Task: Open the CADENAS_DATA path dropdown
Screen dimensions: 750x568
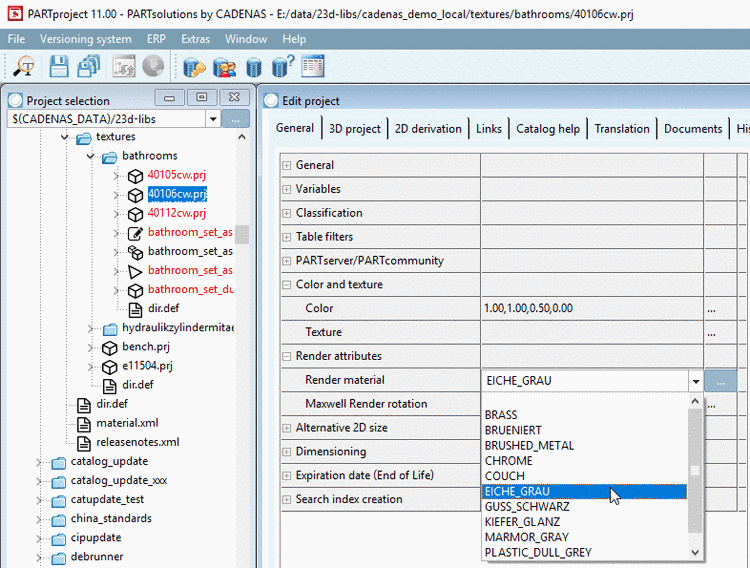Action: [212, 119]
